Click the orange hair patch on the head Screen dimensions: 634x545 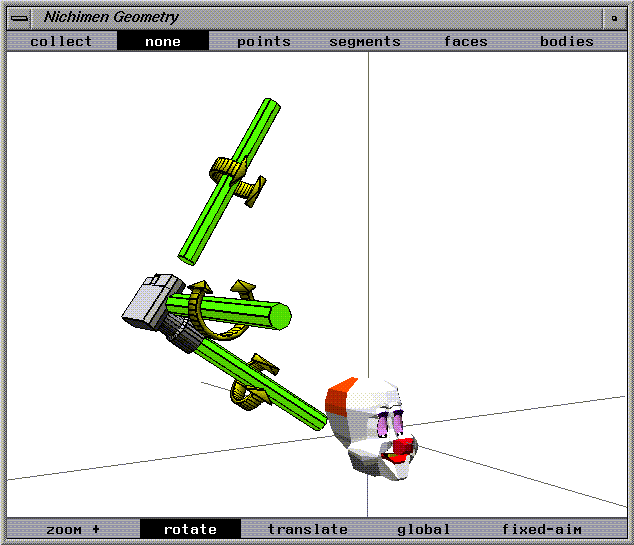pos(340,396)
